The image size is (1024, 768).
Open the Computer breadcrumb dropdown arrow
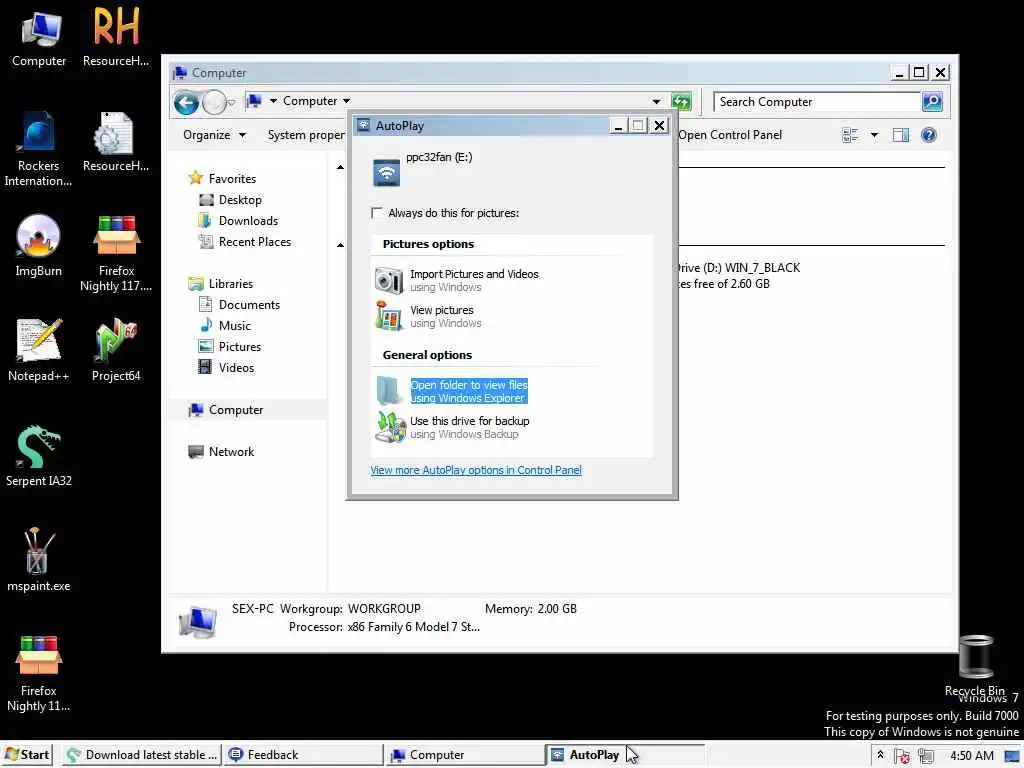pos(346,101)
